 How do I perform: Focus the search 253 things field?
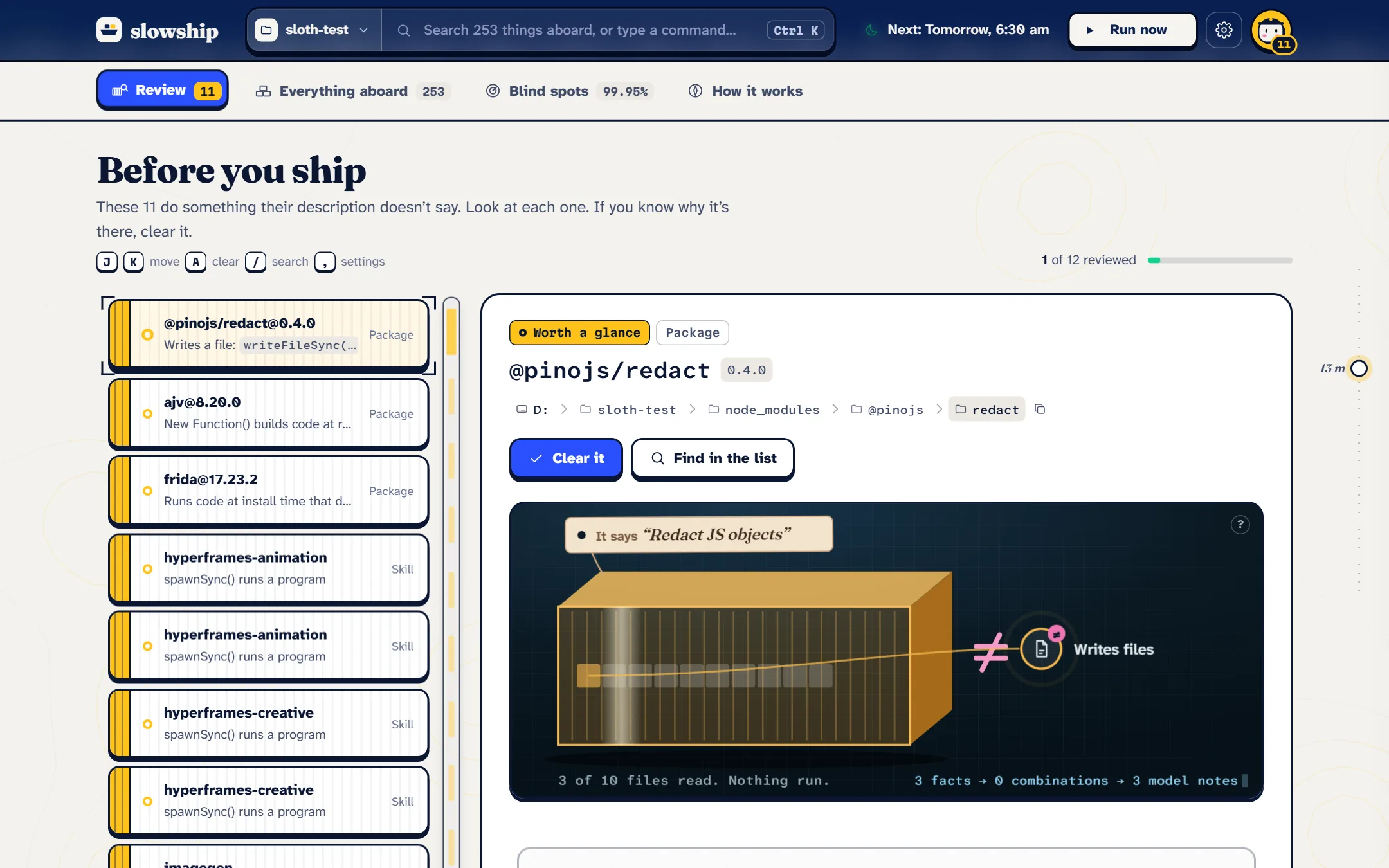608,30
